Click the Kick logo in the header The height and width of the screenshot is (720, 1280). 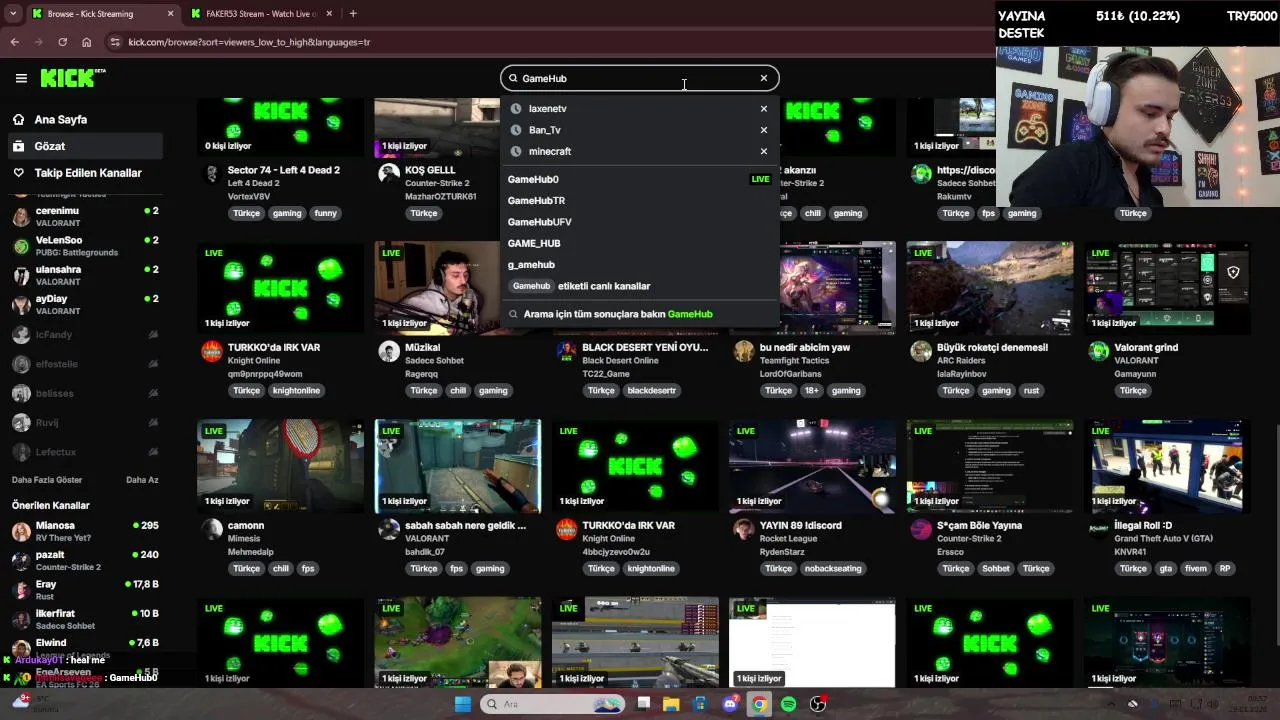coord(72,78)
